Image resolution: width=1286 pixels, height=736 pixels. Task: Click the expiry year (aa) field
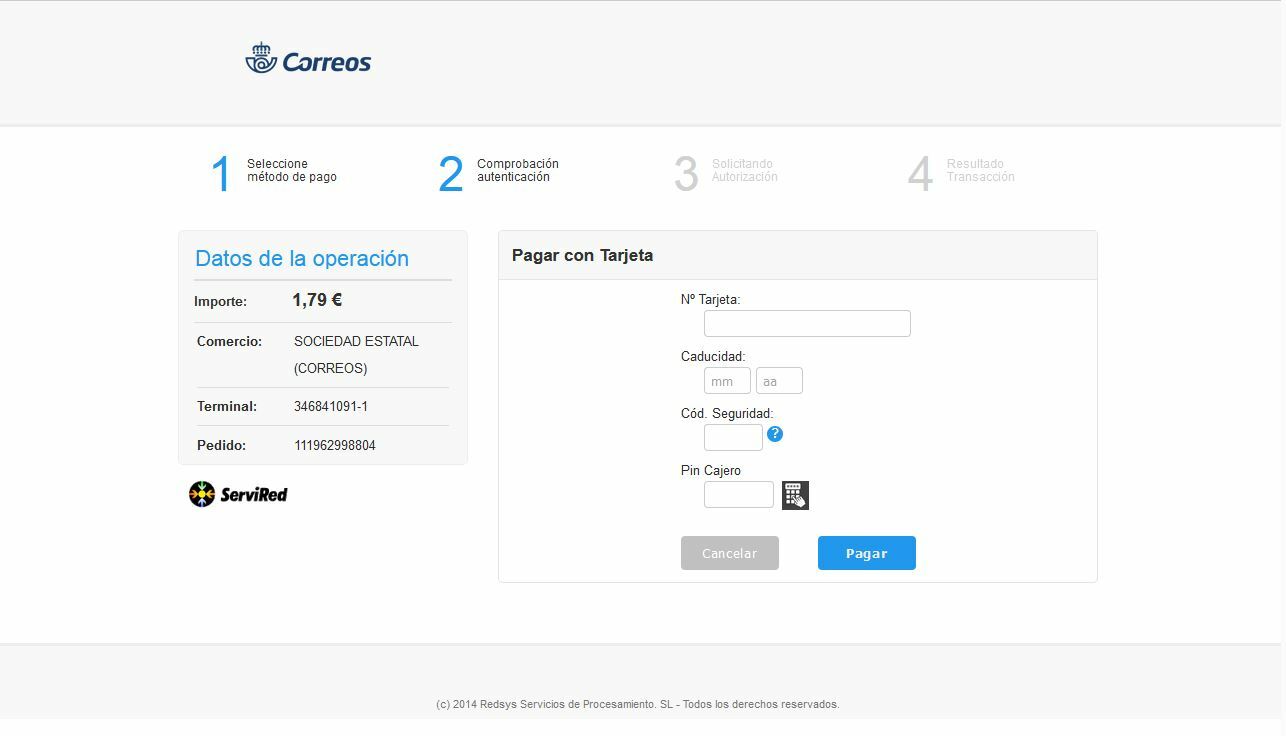click(779, 381)
